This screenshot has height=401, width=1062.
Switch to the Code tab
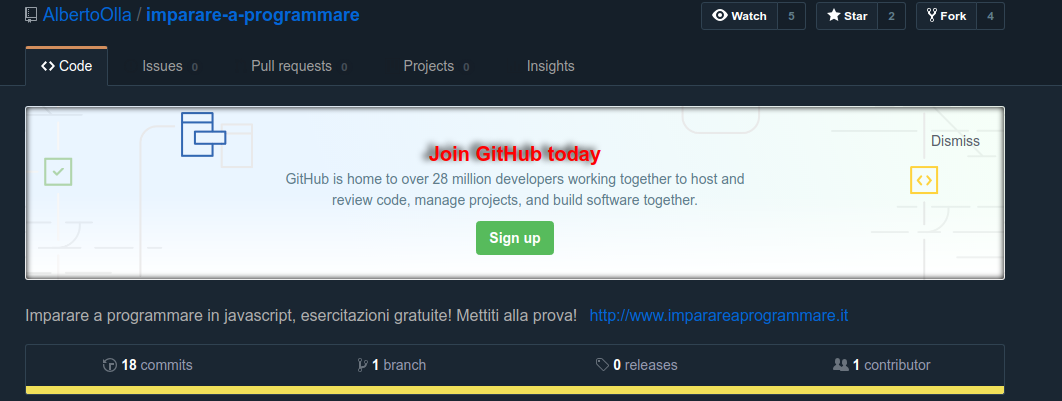click(66, 66)
